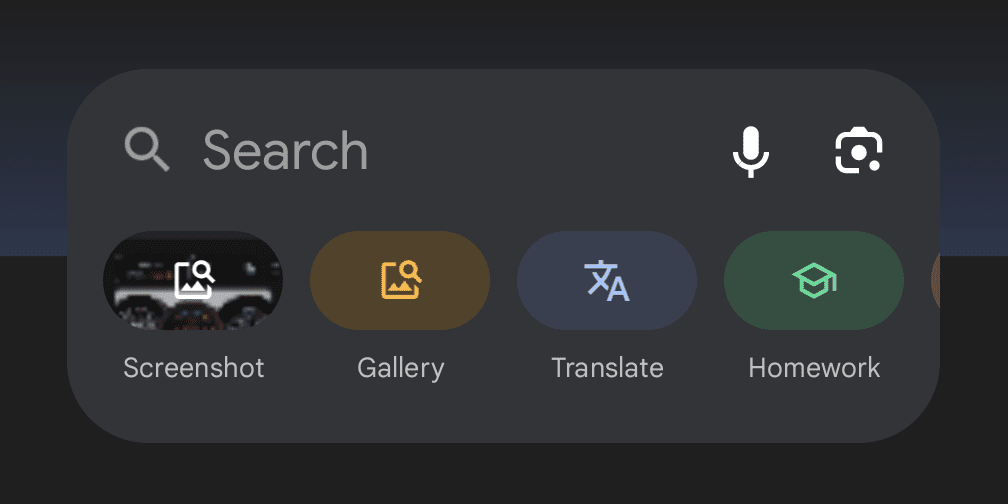Tap the partially visible chip after Homework
Viewport: 1008px width, 504px height.
tap(934, 281)
